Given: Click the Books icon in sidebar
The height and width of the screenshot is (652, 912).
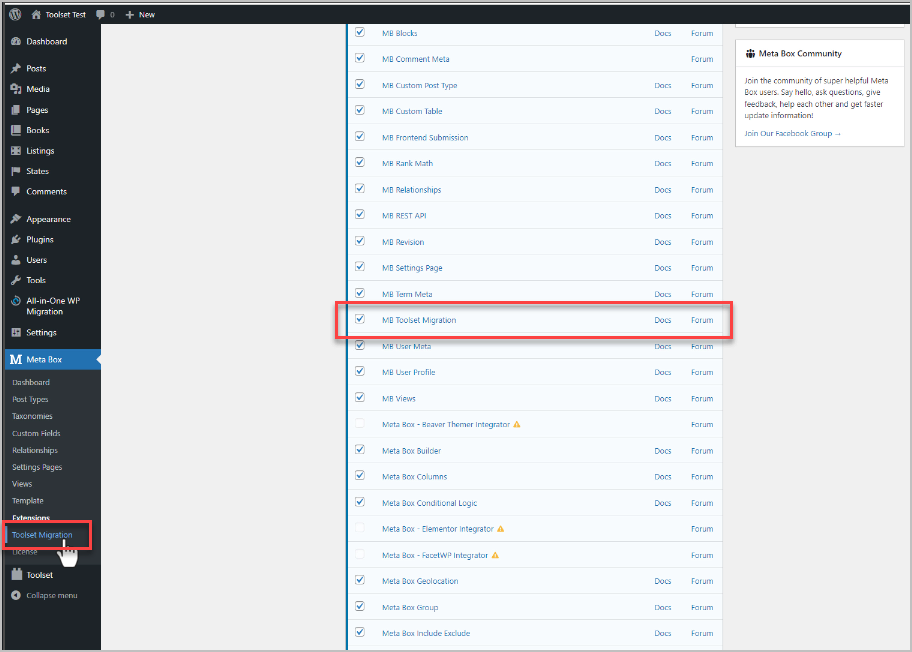Looking at the screenshot, I should pos(16,130).
